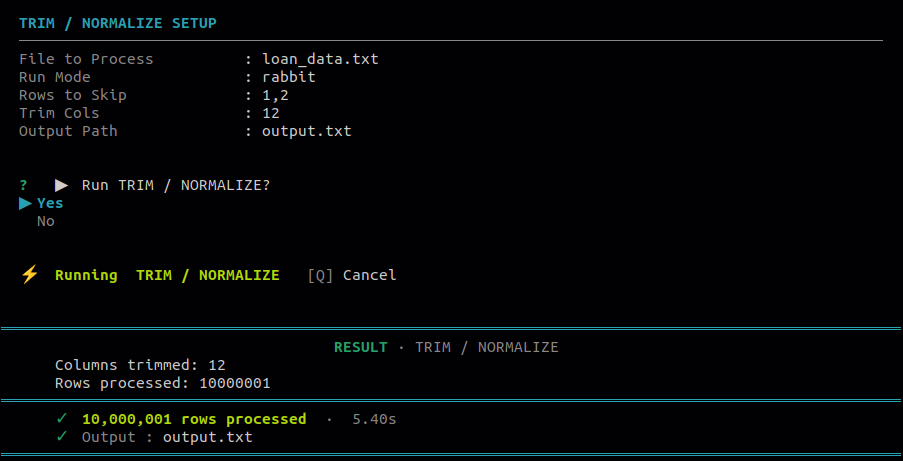This screenshot has height=461, width=903.
Task: Click the Trim Cols value 12
Action: 271,113
